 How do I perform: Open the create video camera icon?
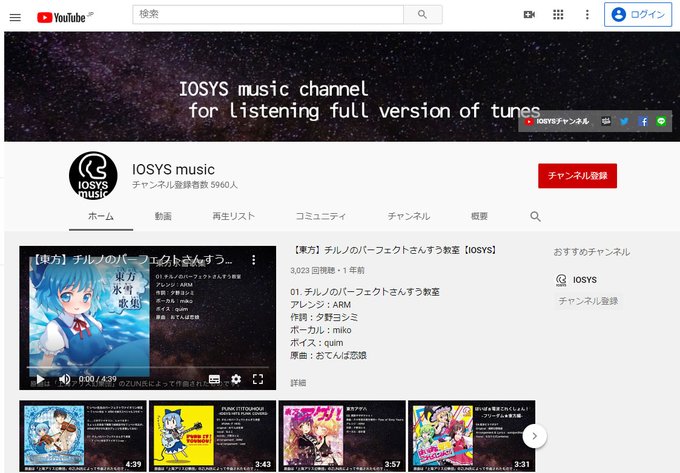coord(529,15)
